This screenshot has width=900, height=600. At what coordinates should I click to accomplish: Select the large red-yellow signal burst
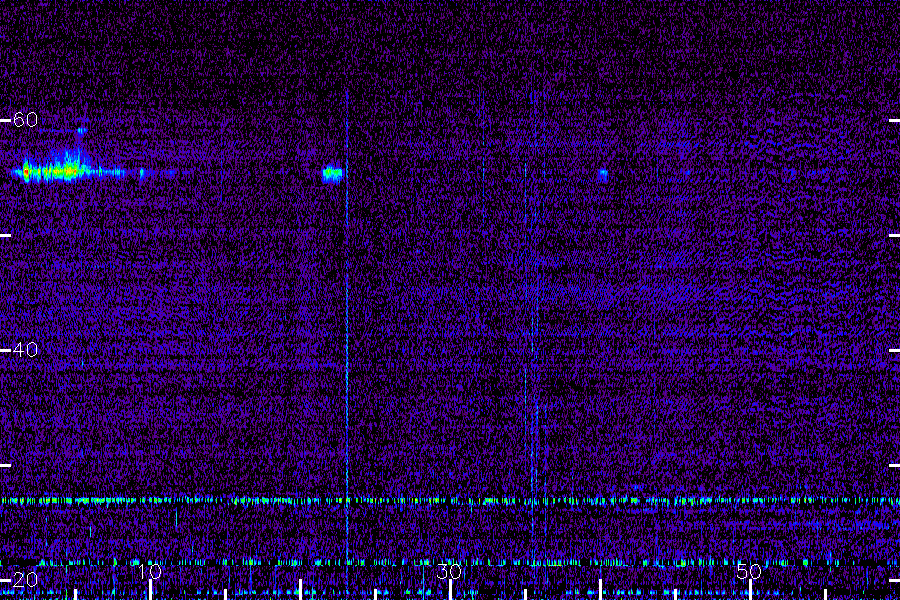coord(68,167)
